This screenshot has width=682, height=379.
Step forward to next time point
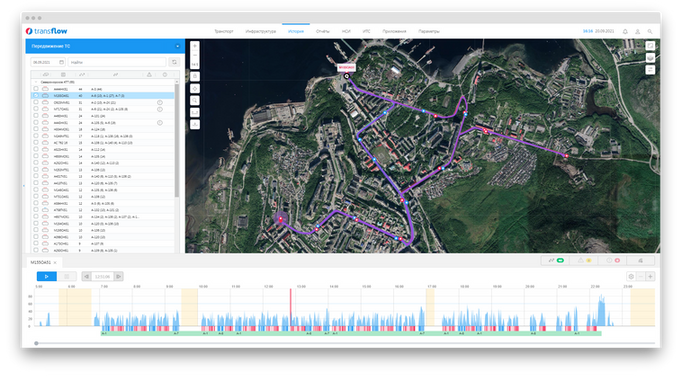[119, 276]
